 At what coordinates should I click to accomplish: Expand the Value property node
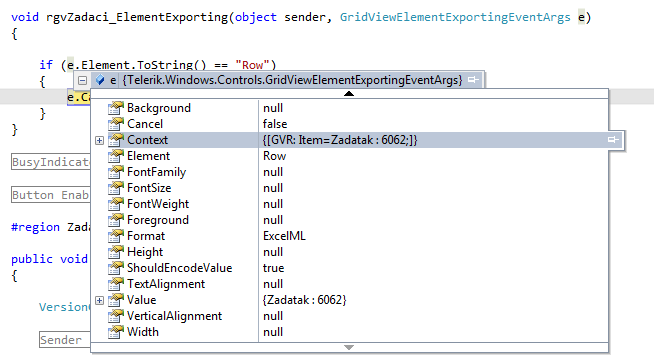tap(99, 301)
